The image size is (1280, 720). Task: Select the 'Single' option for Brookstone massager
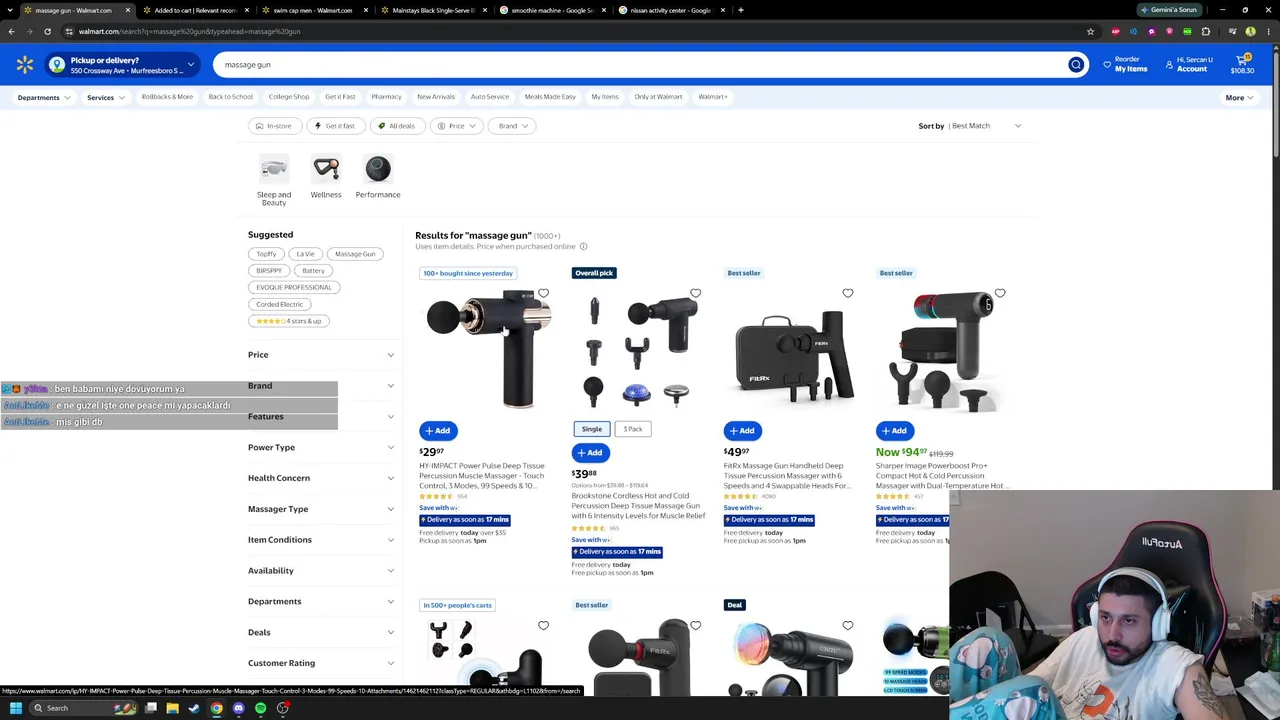[592, 429]
